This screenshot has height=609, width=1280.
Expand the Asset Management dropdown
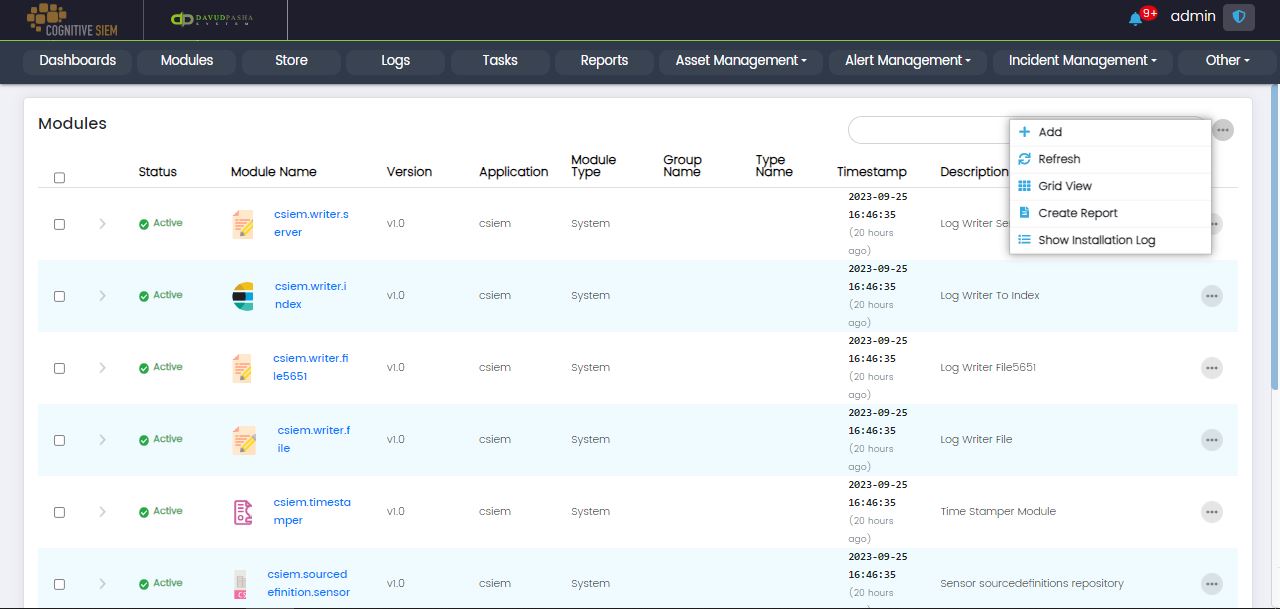point(740,61)
